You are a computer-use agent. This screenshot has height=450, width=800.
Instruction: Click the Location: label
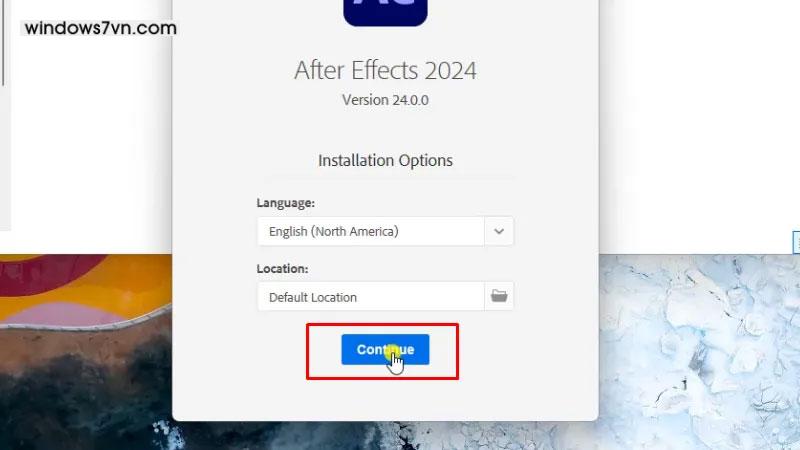tap(282, 268)
